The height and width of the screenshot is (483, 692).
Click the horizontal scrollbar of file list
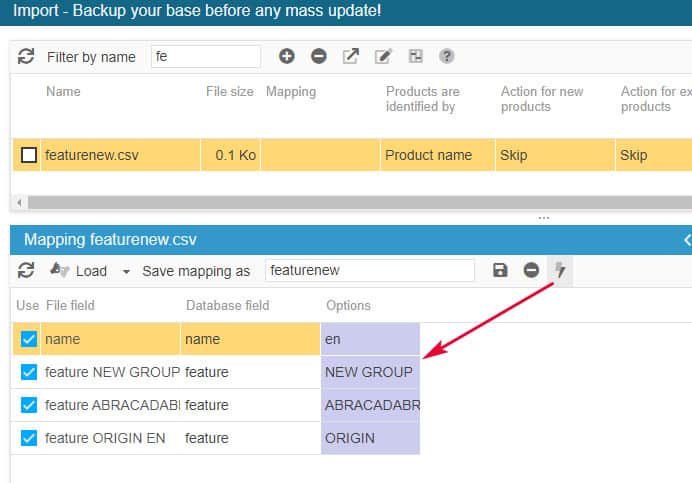pyautogui.click(x=350, y=202)
